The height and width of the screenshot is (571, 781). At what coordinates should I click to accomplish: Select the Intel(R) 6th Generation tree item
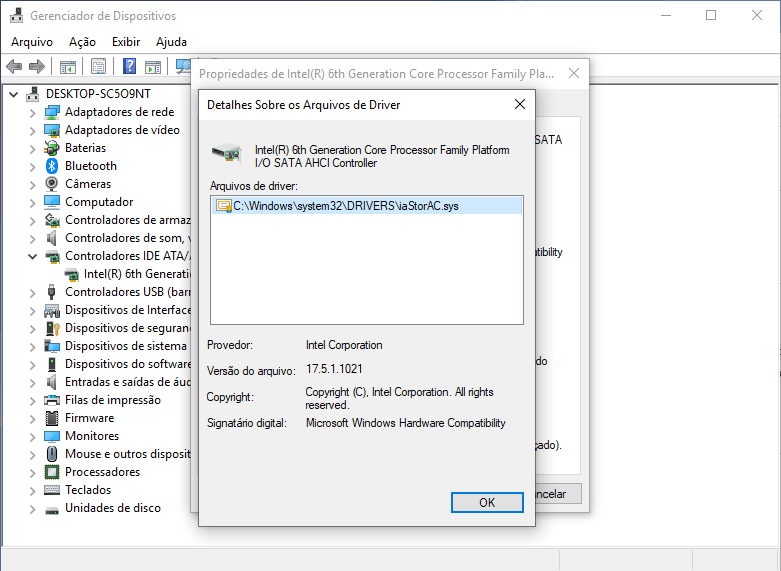pos(137,274)
